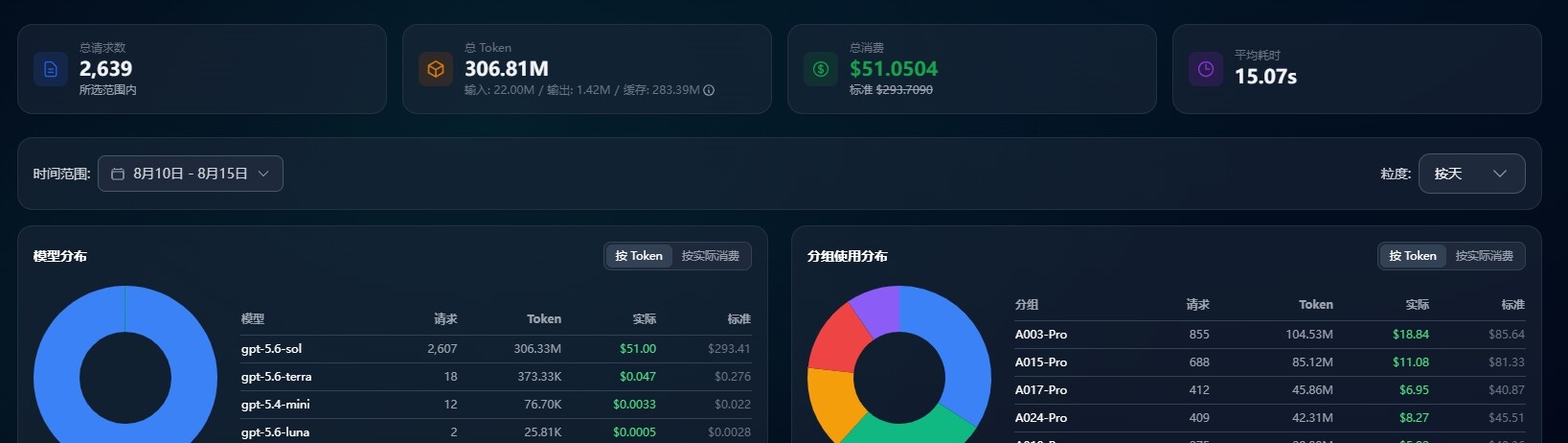Select the A003-Pro group row
Screen dimensions: 1568x443
[1270, 335]
